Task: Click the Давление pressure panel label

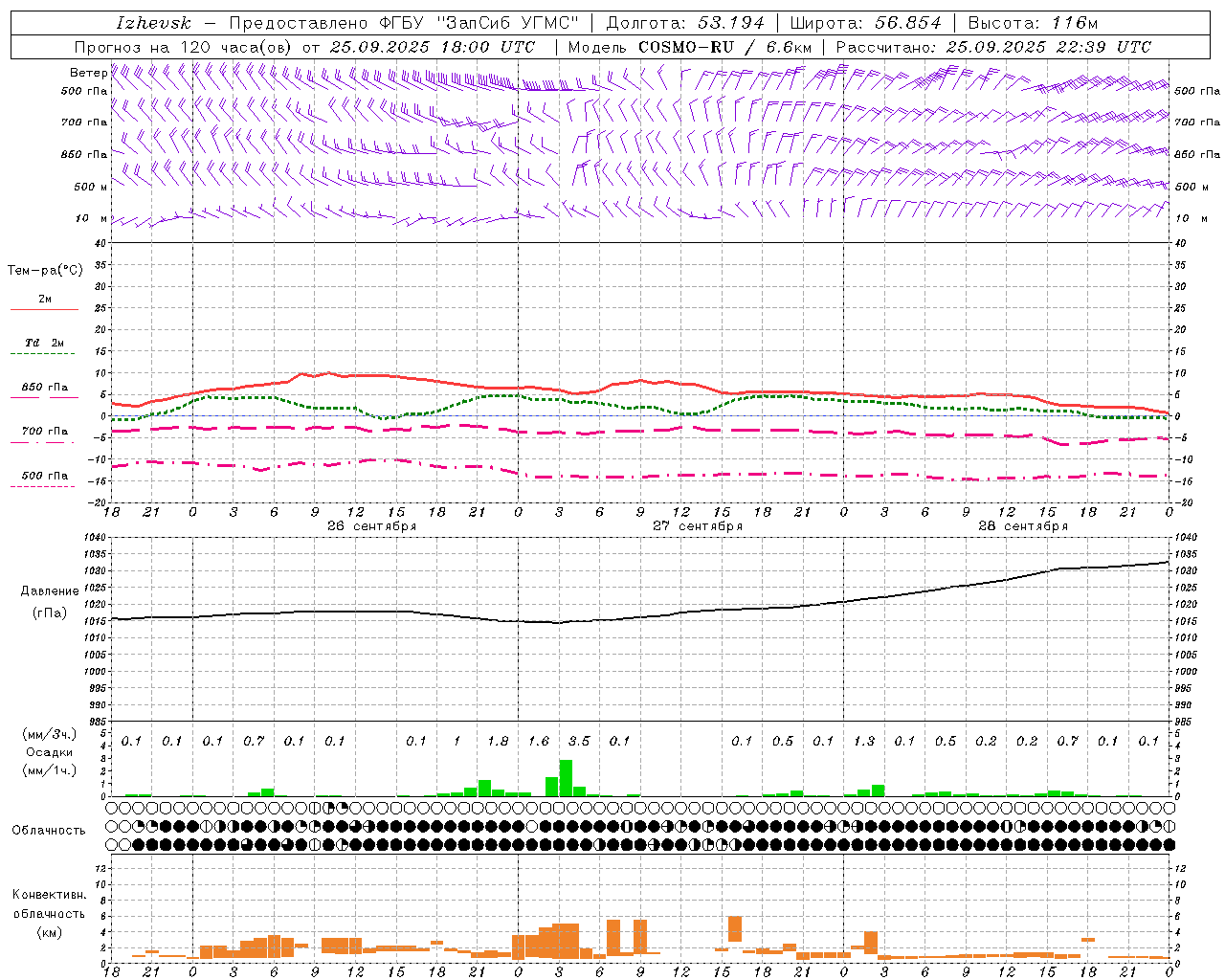Action: point(50,591)
